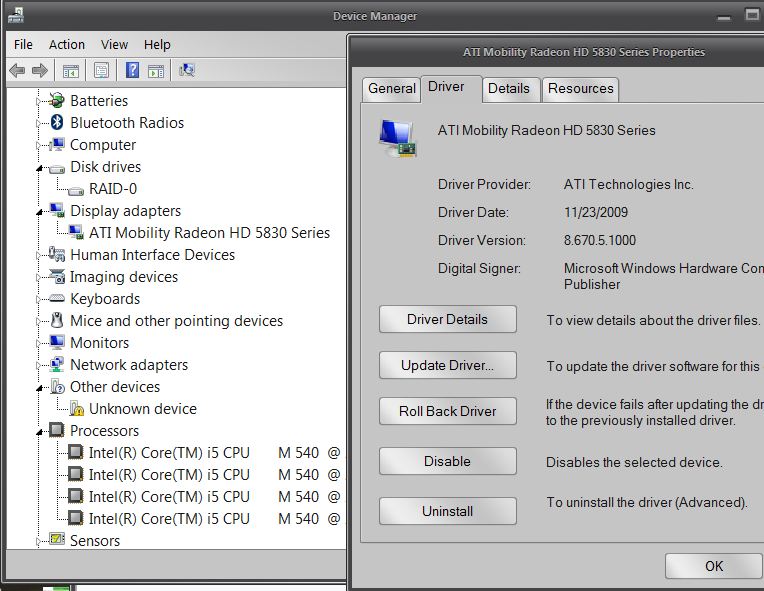The image size is (764, 591).
Task: Click the Driver Details button
Action: 447,319
